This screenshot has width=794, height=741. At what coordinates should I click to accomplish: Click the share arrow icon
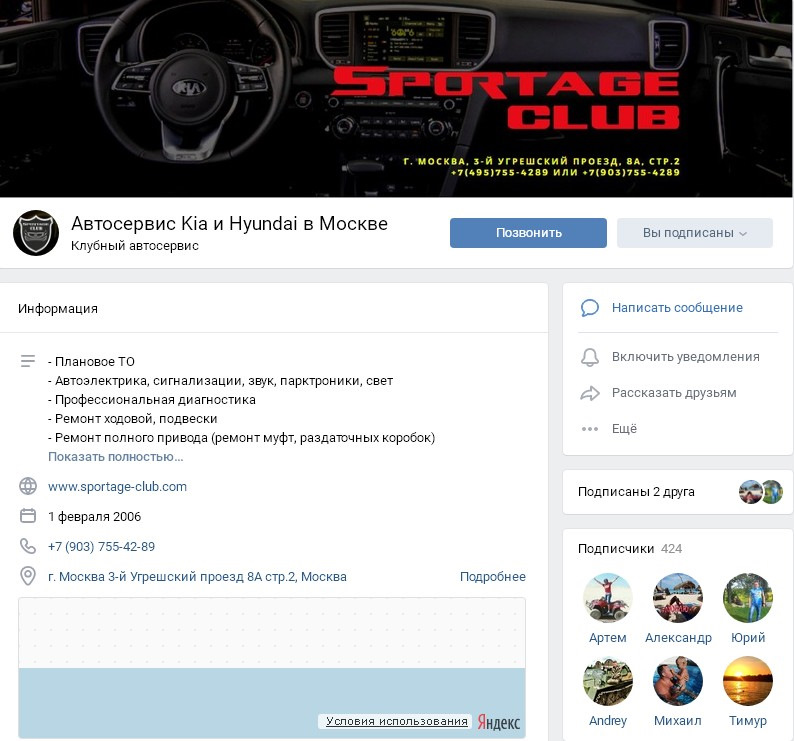tap(589, 394)
